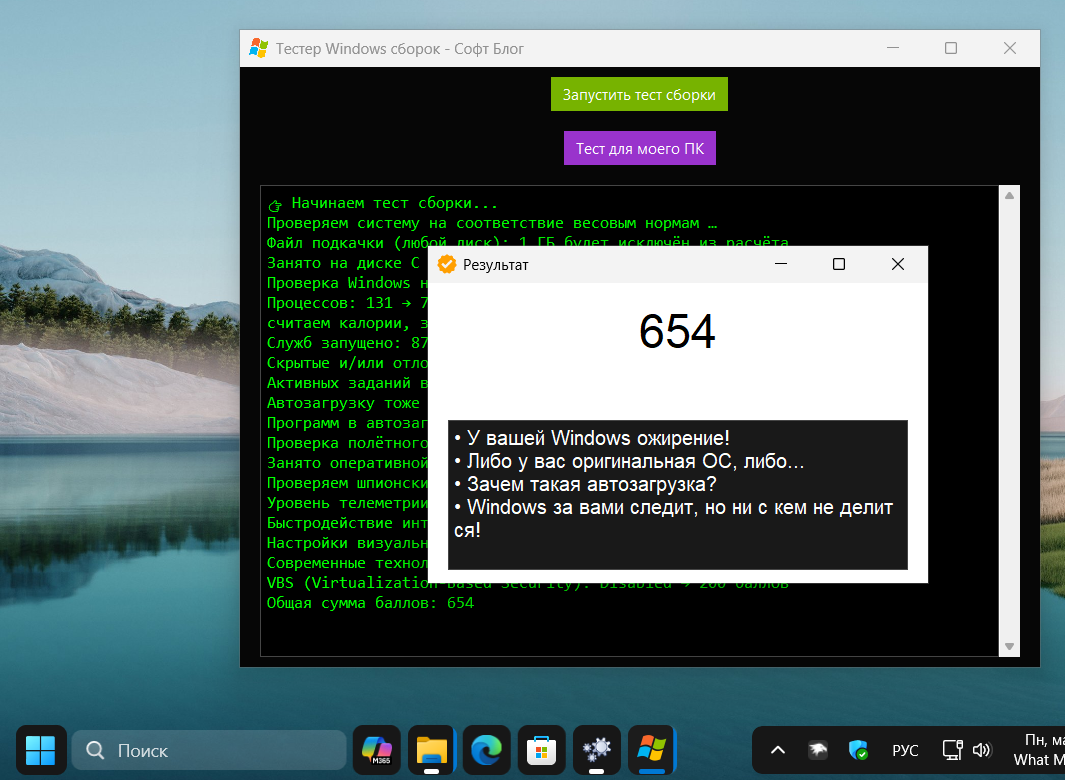This screenshot has width=1065, height=780.
Task: Click the green Запустить тест сборки button
Action: click(639, 94)
